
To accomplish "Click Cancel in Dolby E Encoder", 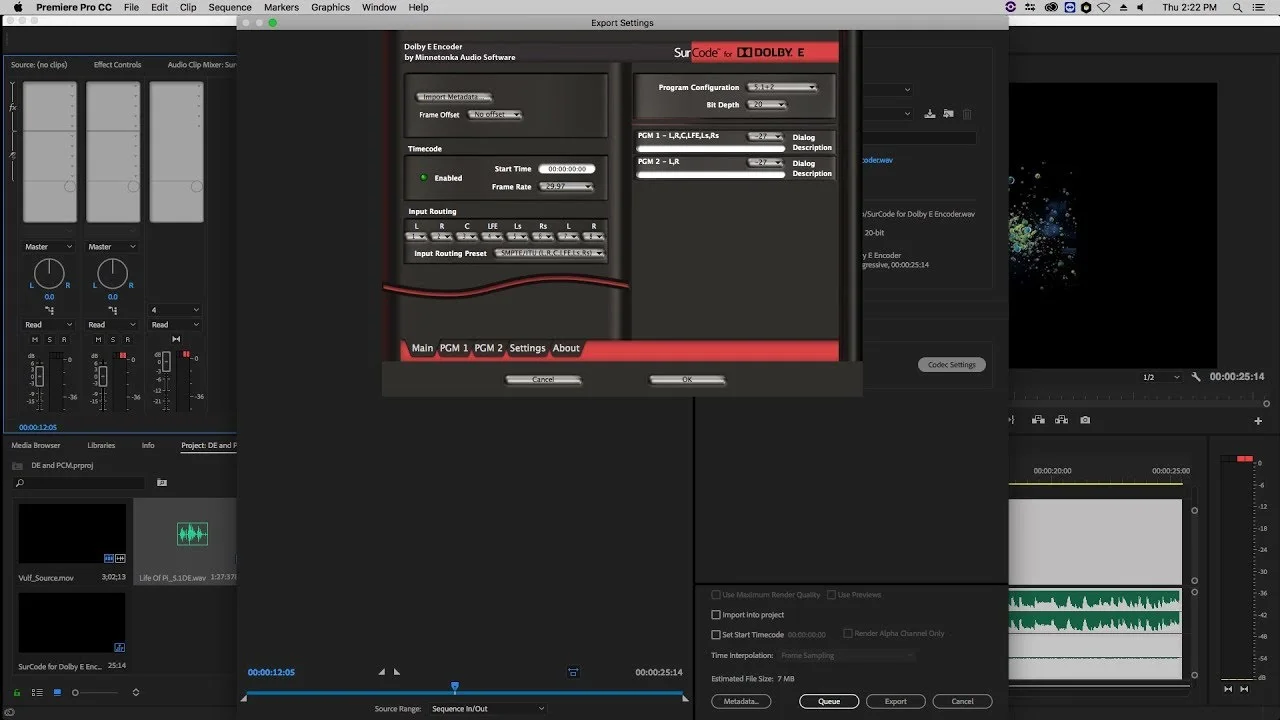I will [543, 380].
